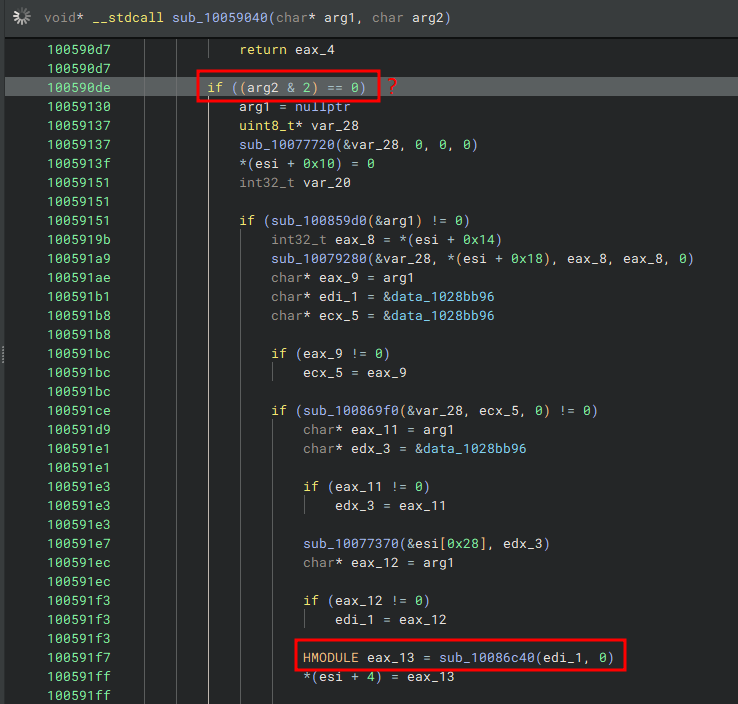Click the arg2 & 2 condition line
The width and height of the screenshot is (738, 704).
click(287, 88)
